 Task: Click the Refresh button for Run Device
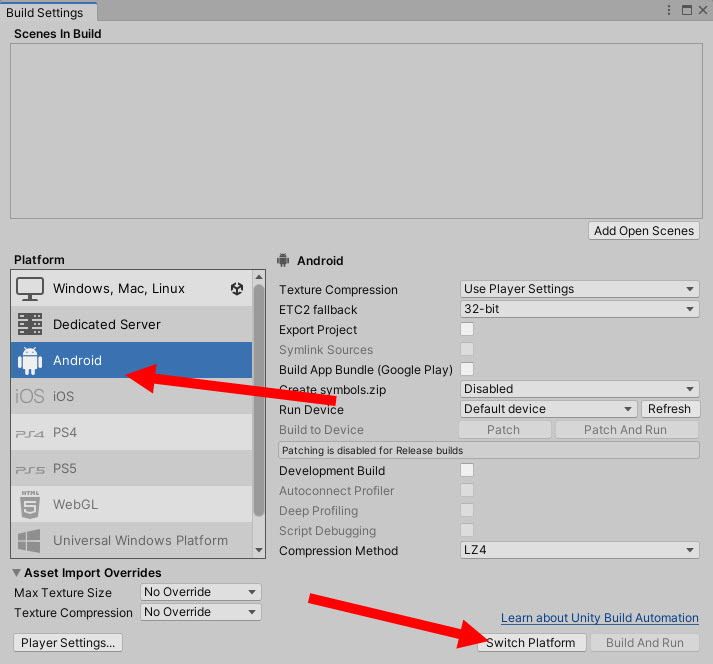point(670,409)
